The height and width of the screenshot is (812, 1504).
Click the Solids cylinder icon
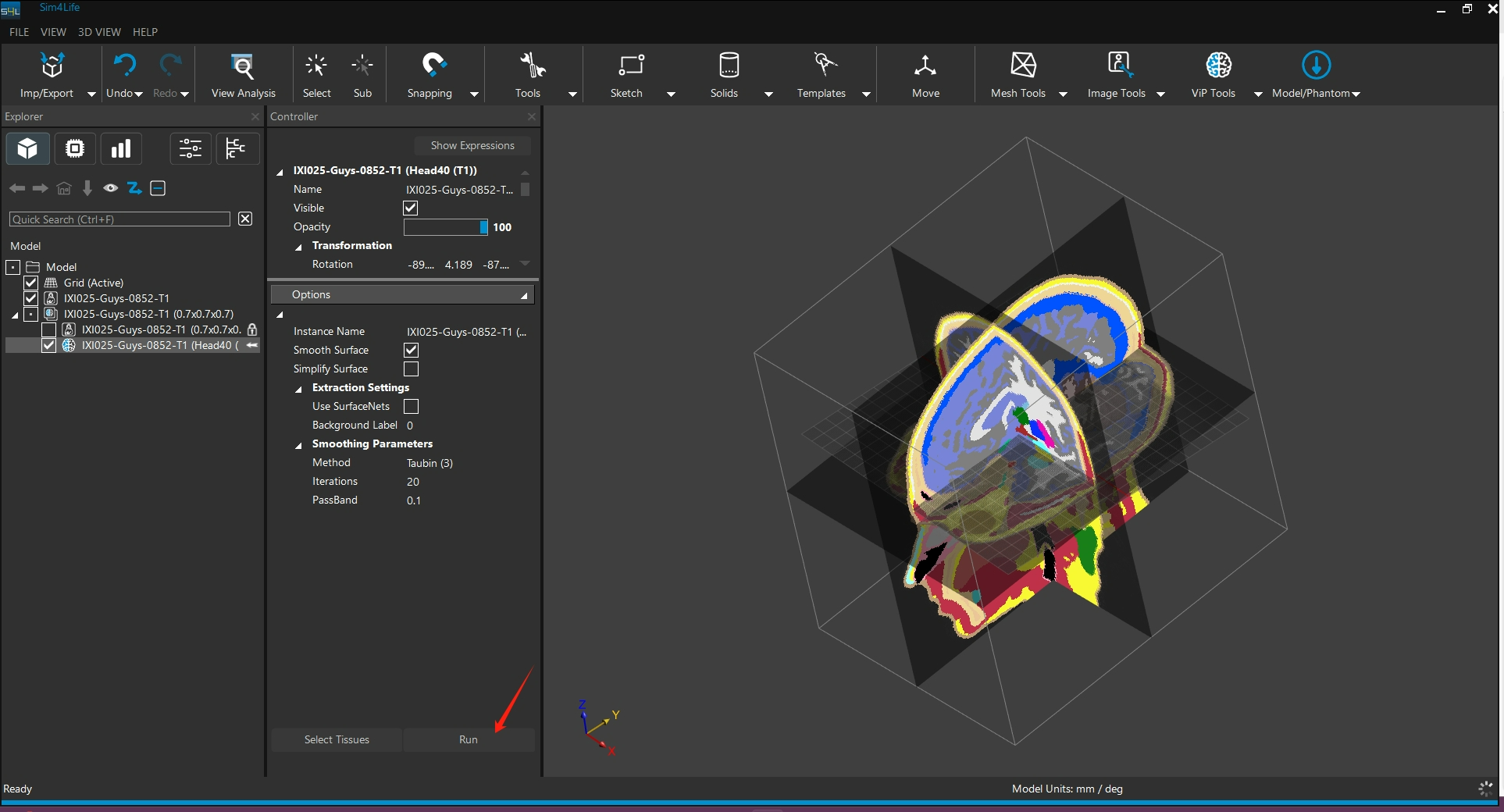point(728,66)
